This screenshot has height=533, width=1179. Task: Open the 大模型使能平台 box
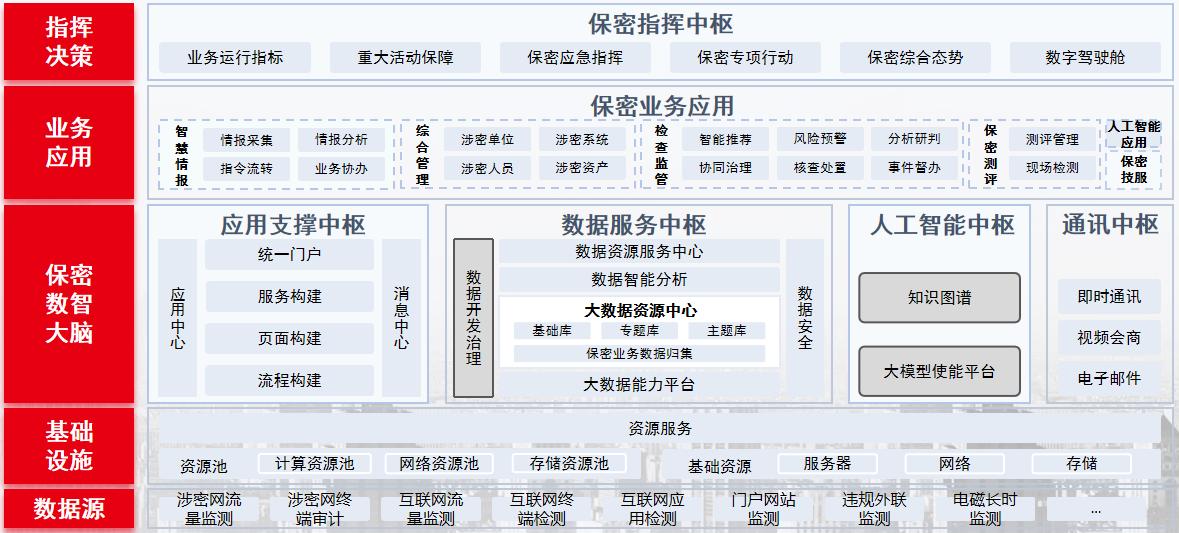[x=939, y=371]
